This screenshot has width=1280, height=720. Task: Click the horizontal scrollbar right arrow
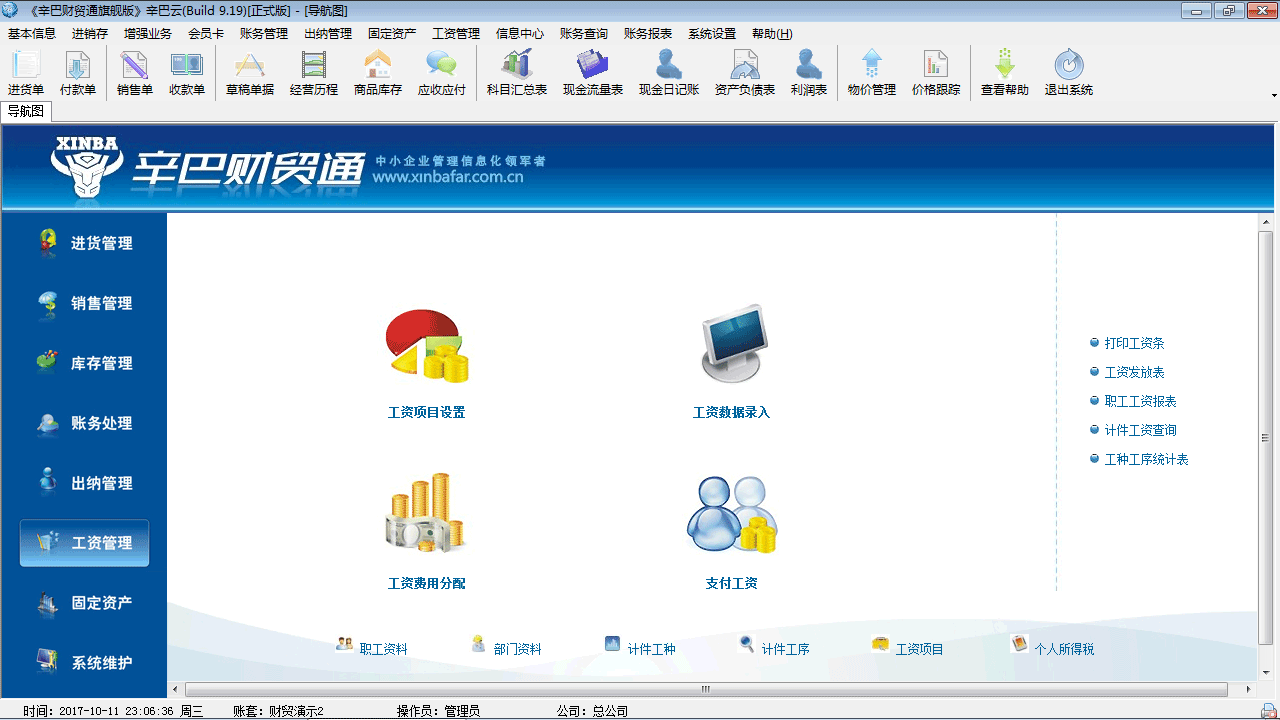(x=1248, y=689)
